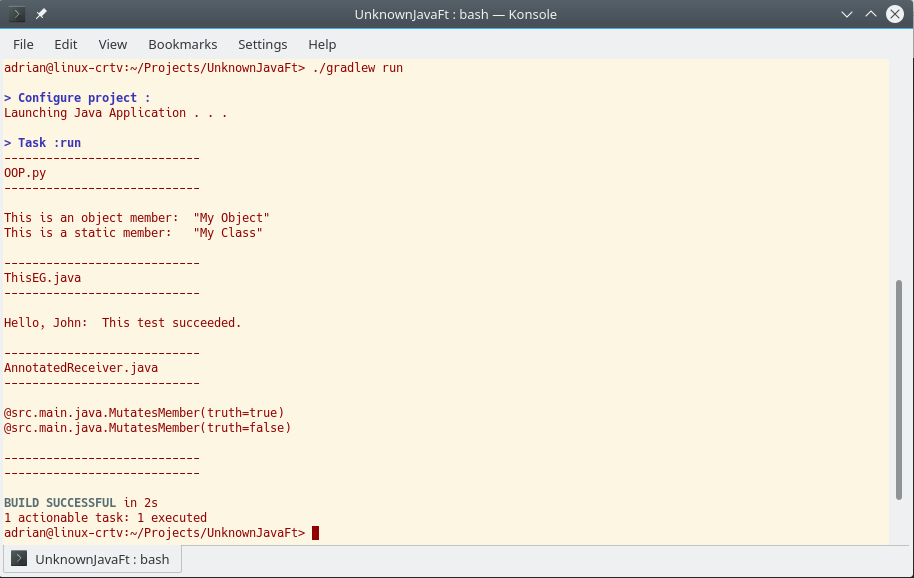Image resolution: width=914 pixels, height=578 pixels.
Task: Click the 'AnnotatedReceiver.java' heading text
Action: pos(81,368)
